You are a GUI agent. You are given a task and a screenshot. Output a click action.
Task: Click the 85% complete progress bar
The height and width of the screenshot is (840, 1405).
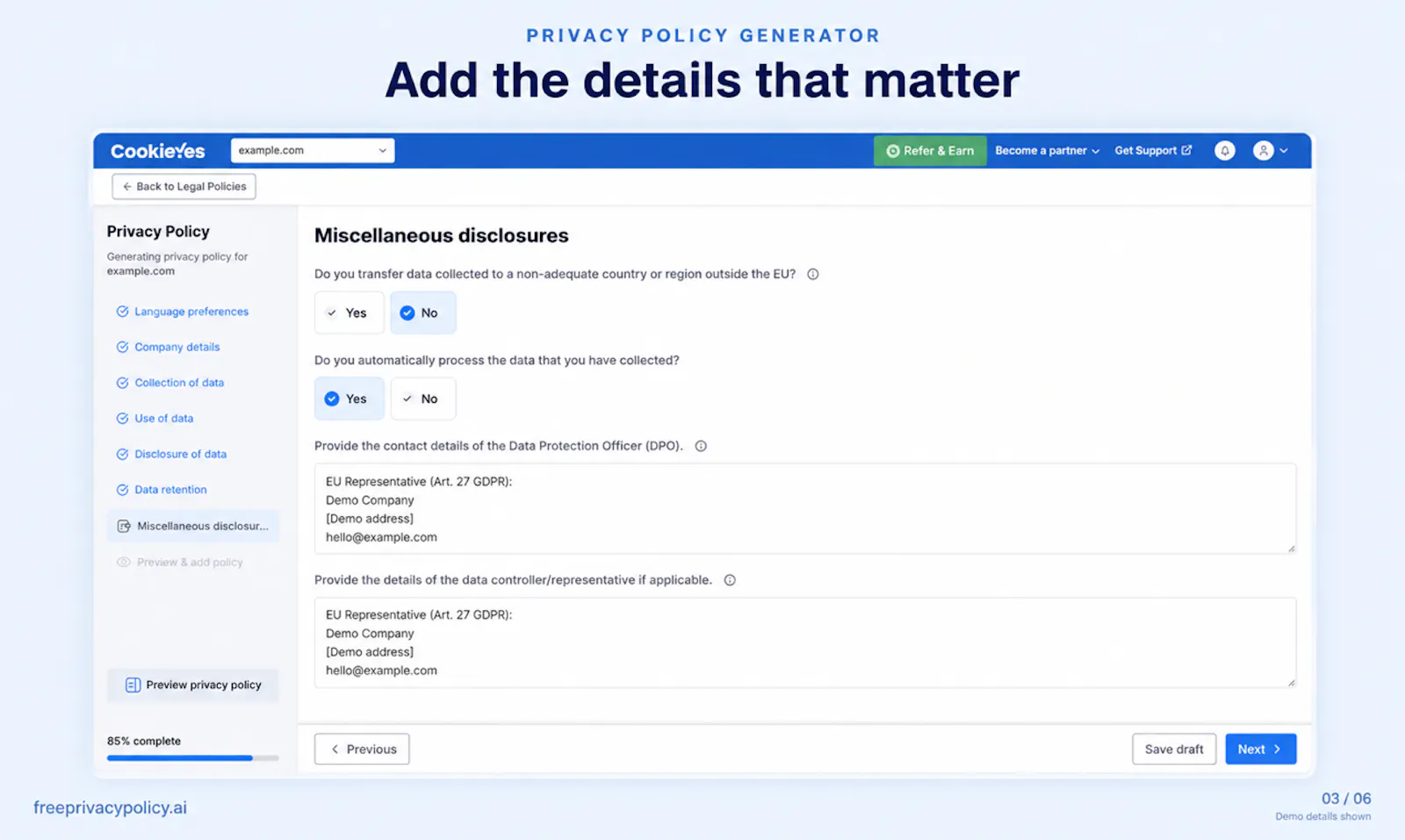(193, 757)
